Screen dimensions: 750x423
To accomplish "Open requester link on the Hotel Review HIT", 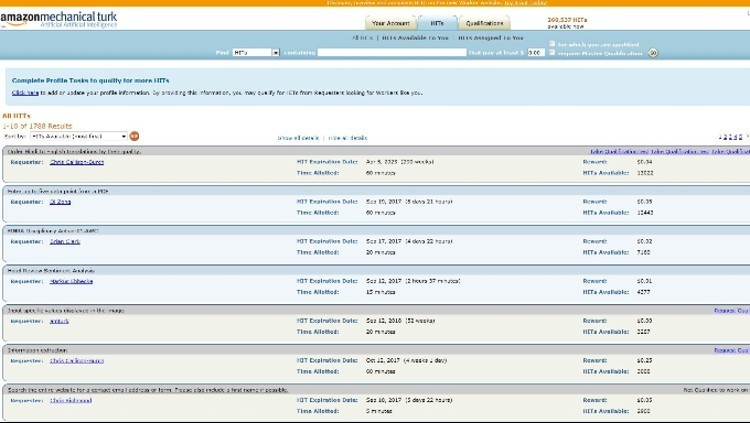I will point(71,281).
